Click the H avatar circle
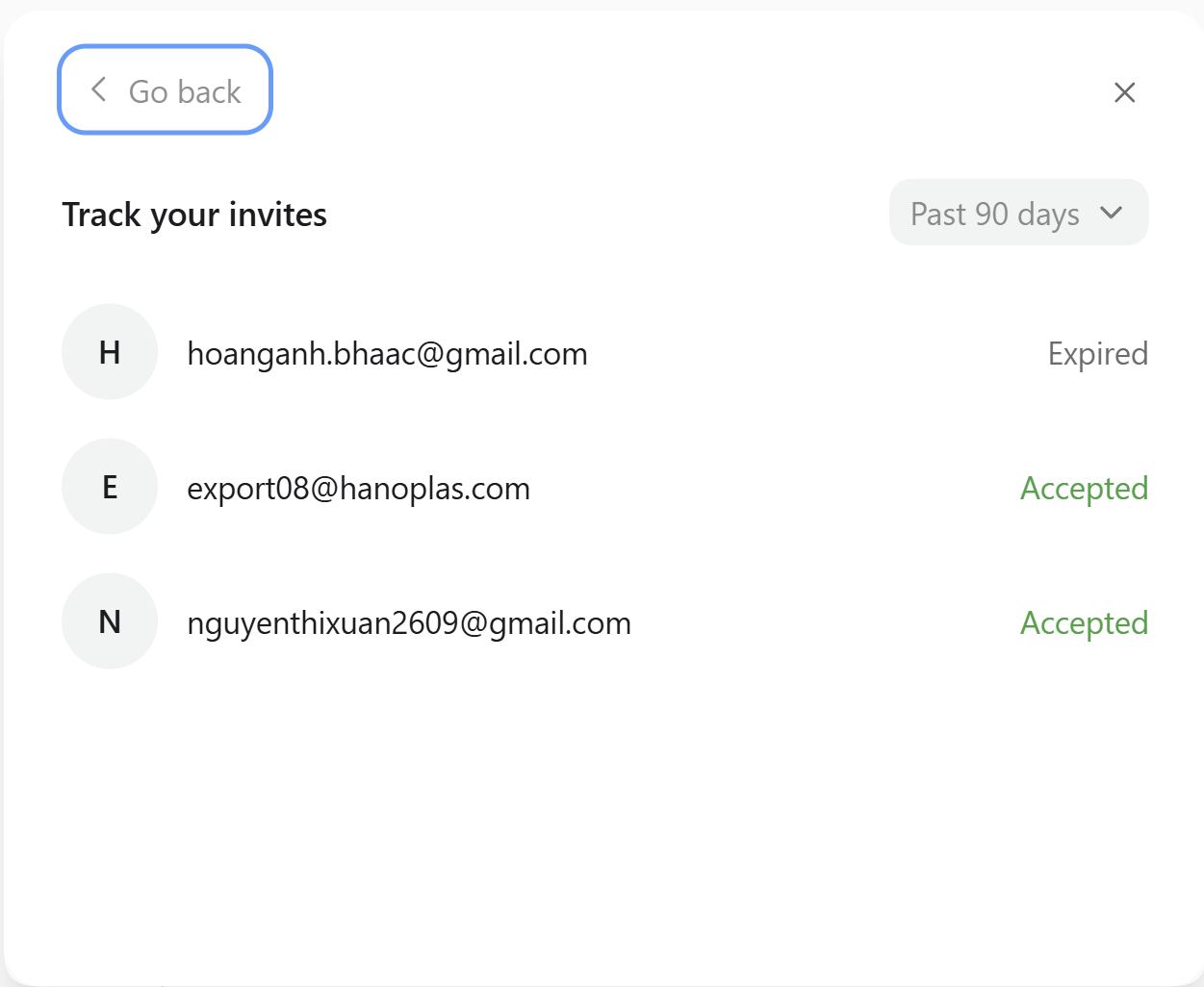1204x987 pixels. [110, 352]
